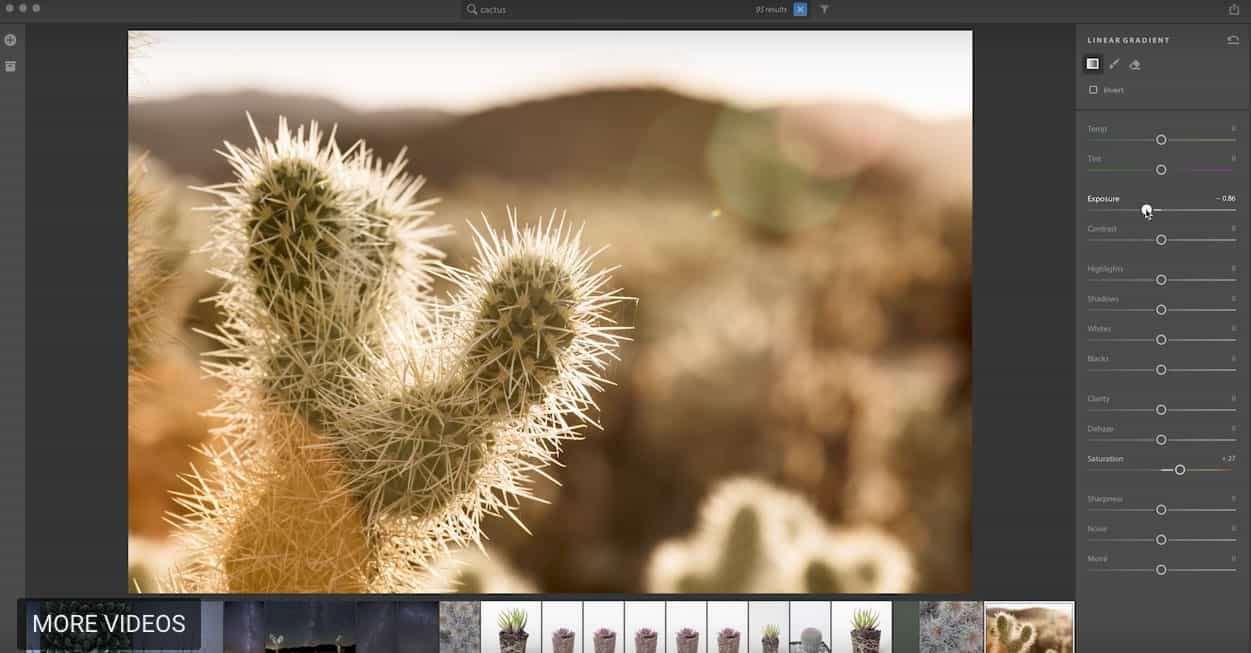Open the My Photos archive icon

pos(10,66)
